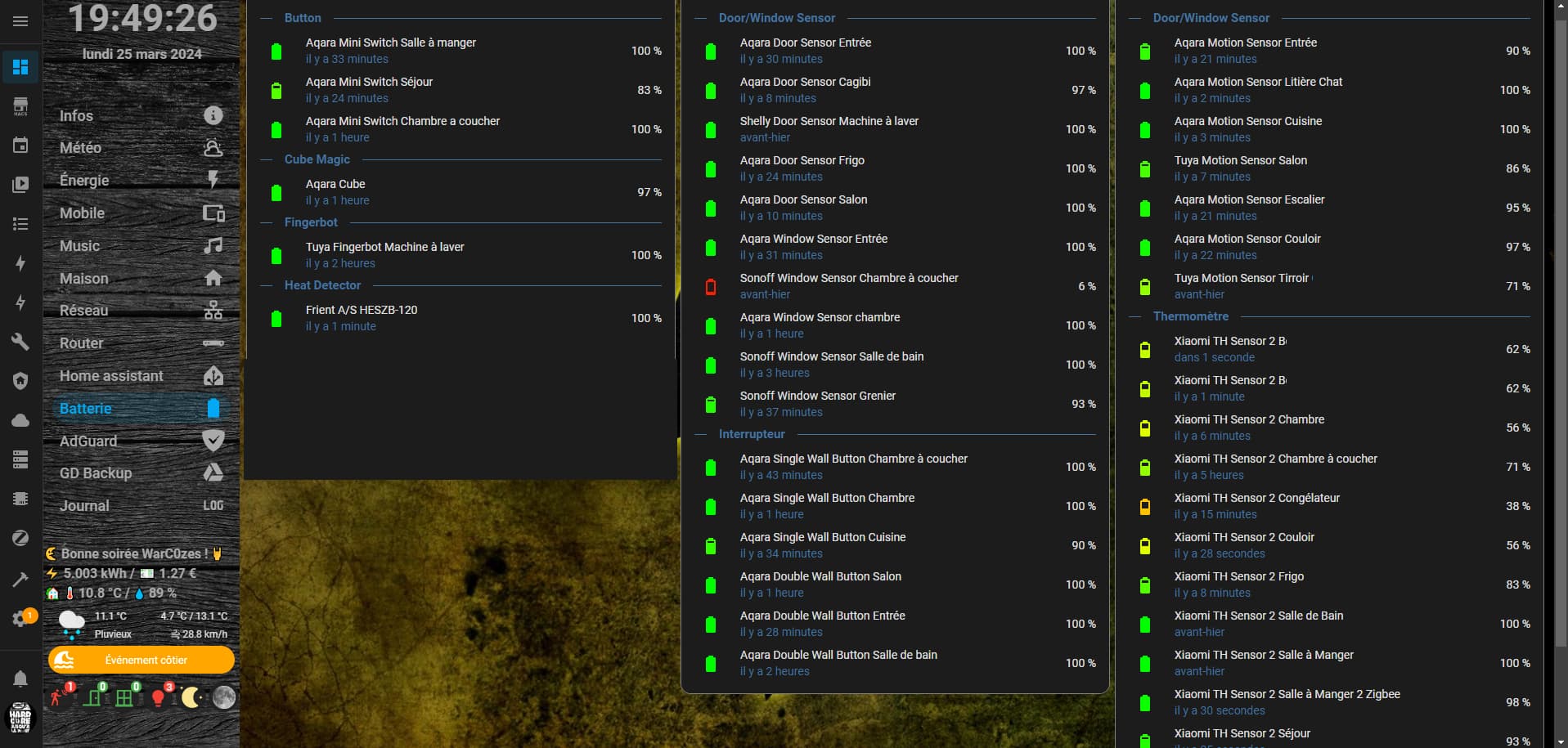Click the lights-on bulb chip with badge 3
The image size is (1568, 748).
(x=159, y=696)
